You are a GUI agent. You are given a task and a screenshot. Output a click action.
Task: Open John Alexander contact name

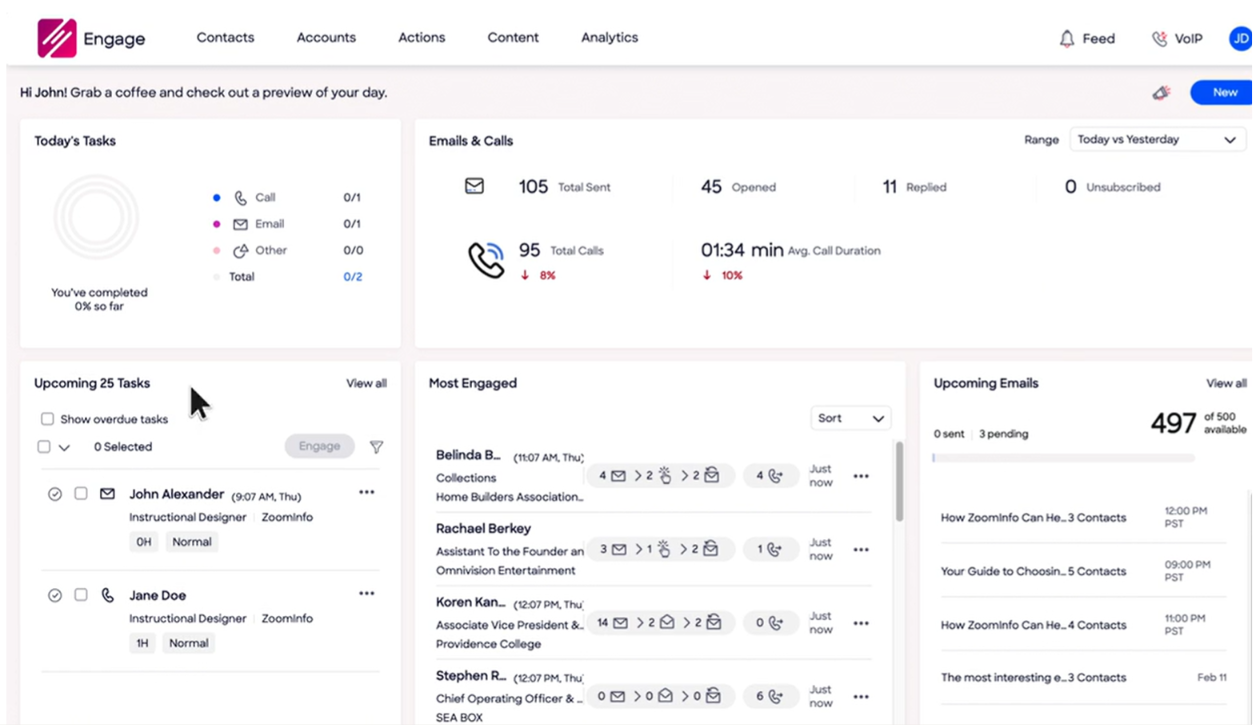[x=176, y=494]
